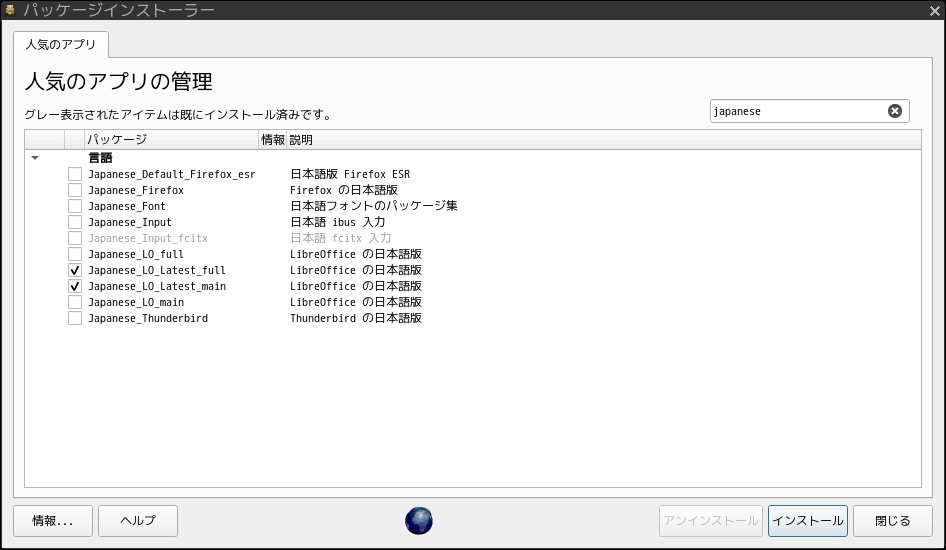946x550 pixels.
Task: Close the パッケージインストーラー window
Action: pyautogui.click(x=935, y=10)
